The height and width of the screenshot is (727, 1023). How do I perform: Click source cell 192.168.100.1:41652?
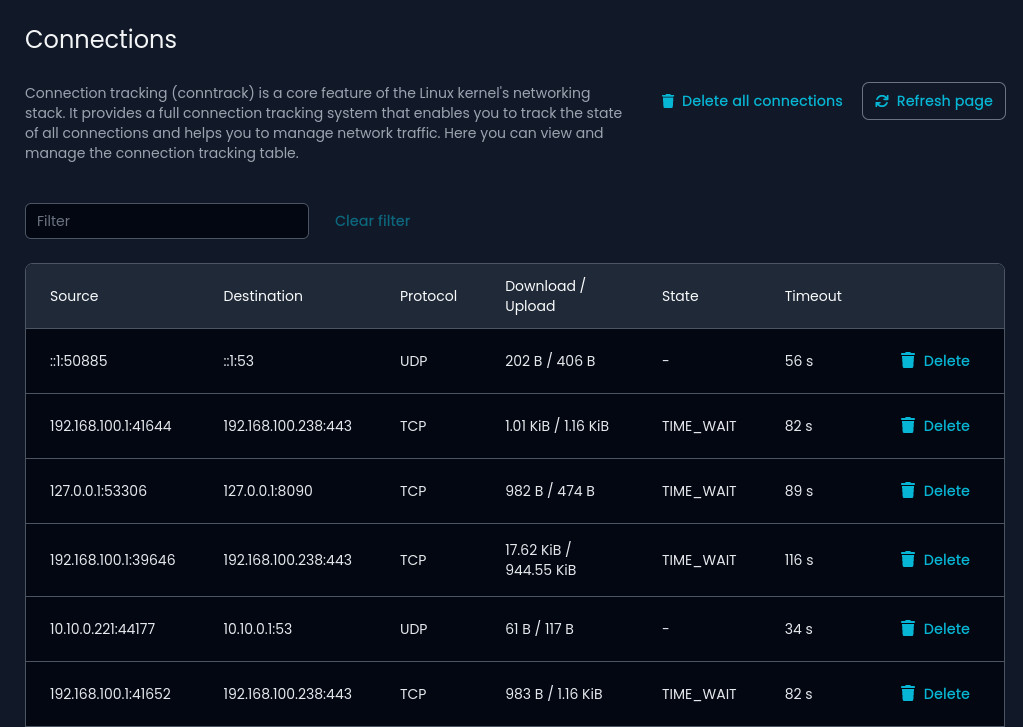(110, 694)
